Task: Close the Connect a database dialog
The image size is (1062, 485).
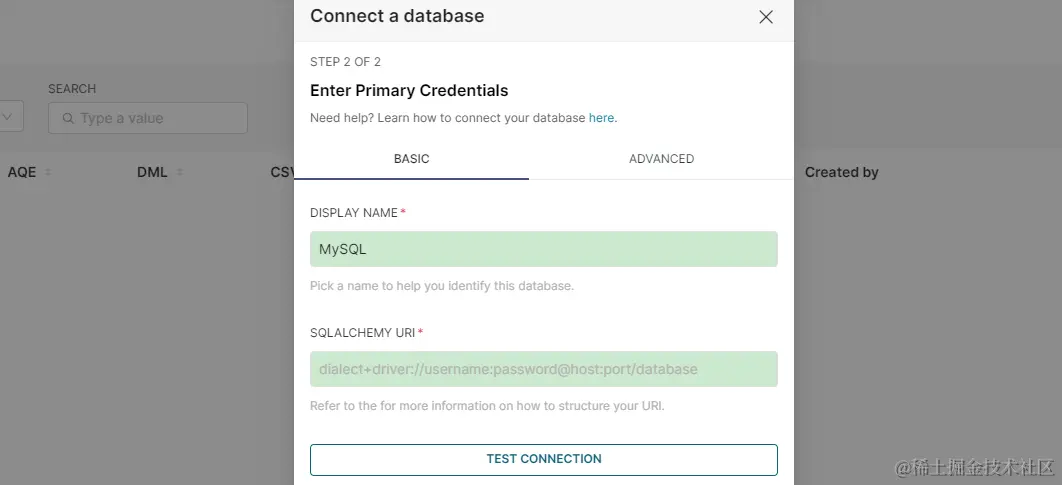Action: coord(766,17)
